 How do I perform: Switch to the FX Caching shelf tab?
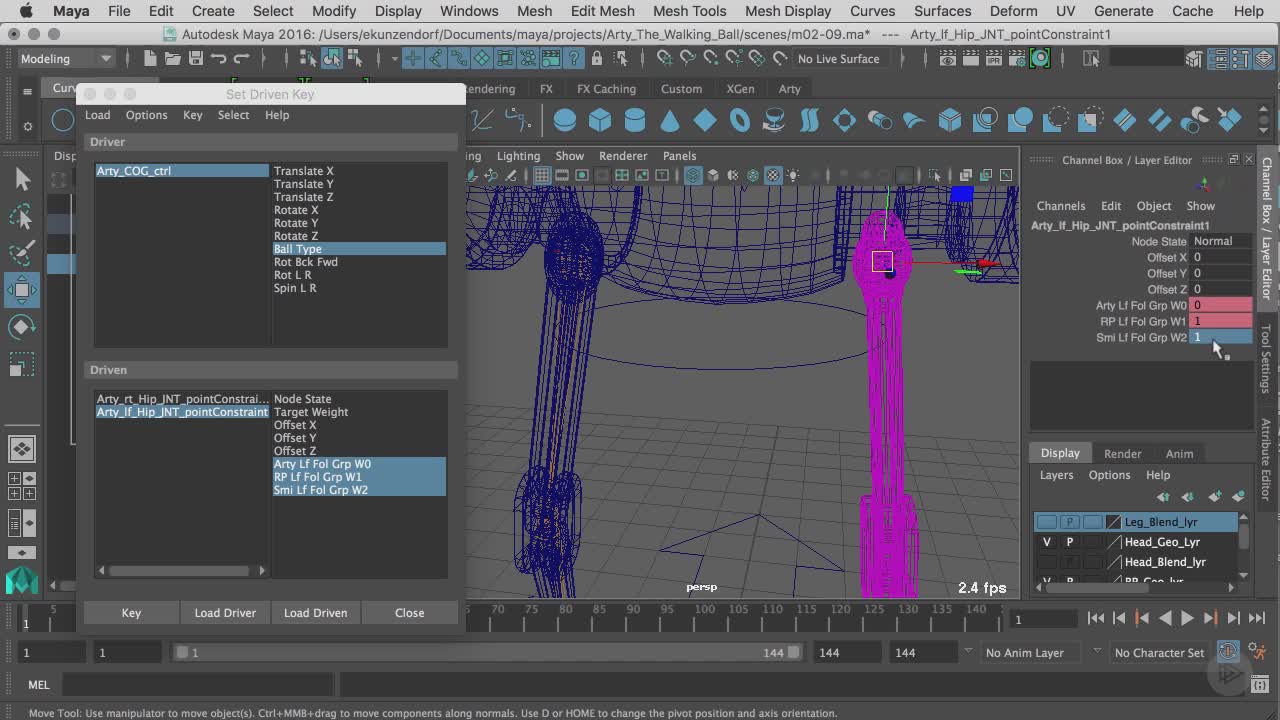point(606,89)
